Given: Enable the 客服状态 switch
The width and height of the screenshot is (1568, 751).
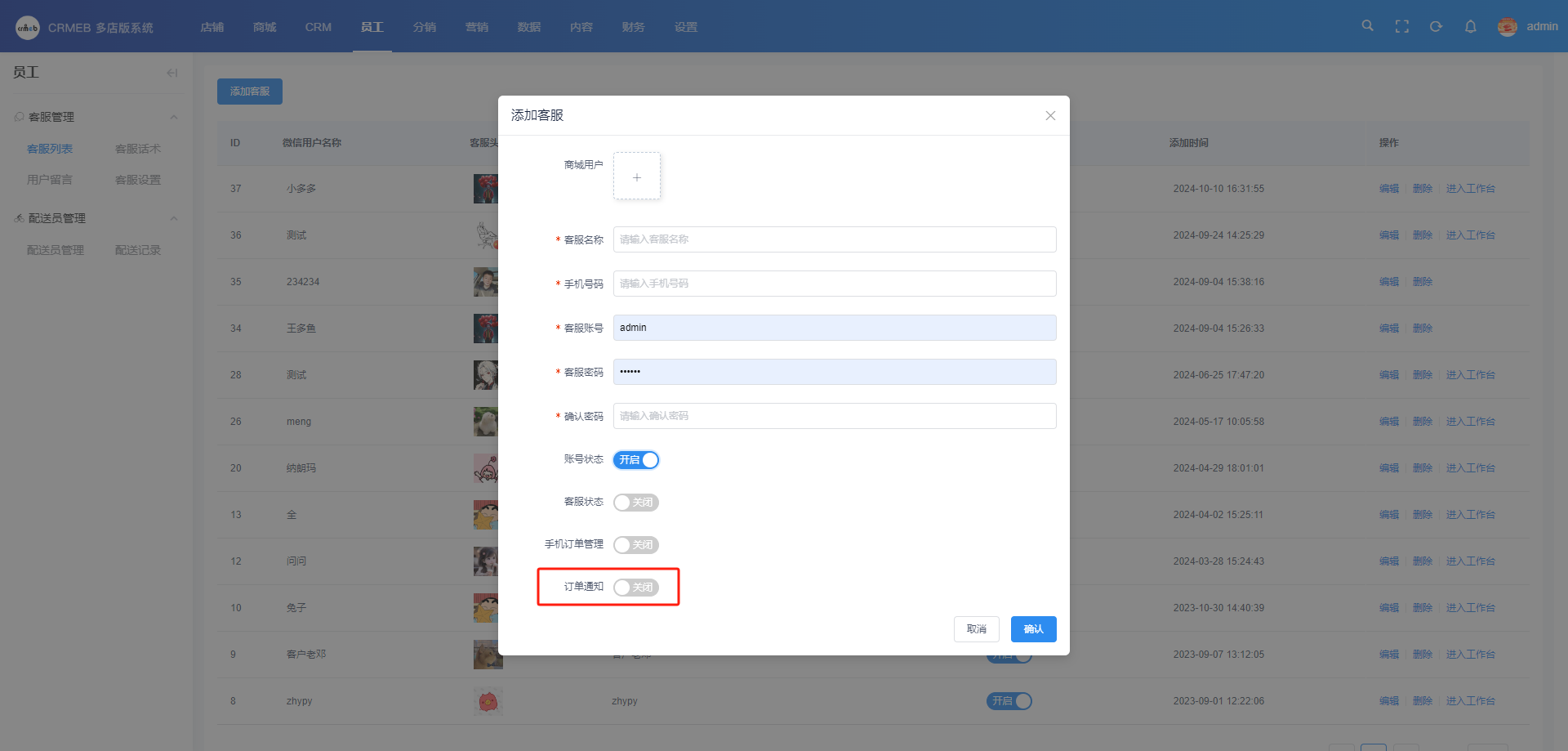Looking at the screenshot, I should click(x=636, y=503).
